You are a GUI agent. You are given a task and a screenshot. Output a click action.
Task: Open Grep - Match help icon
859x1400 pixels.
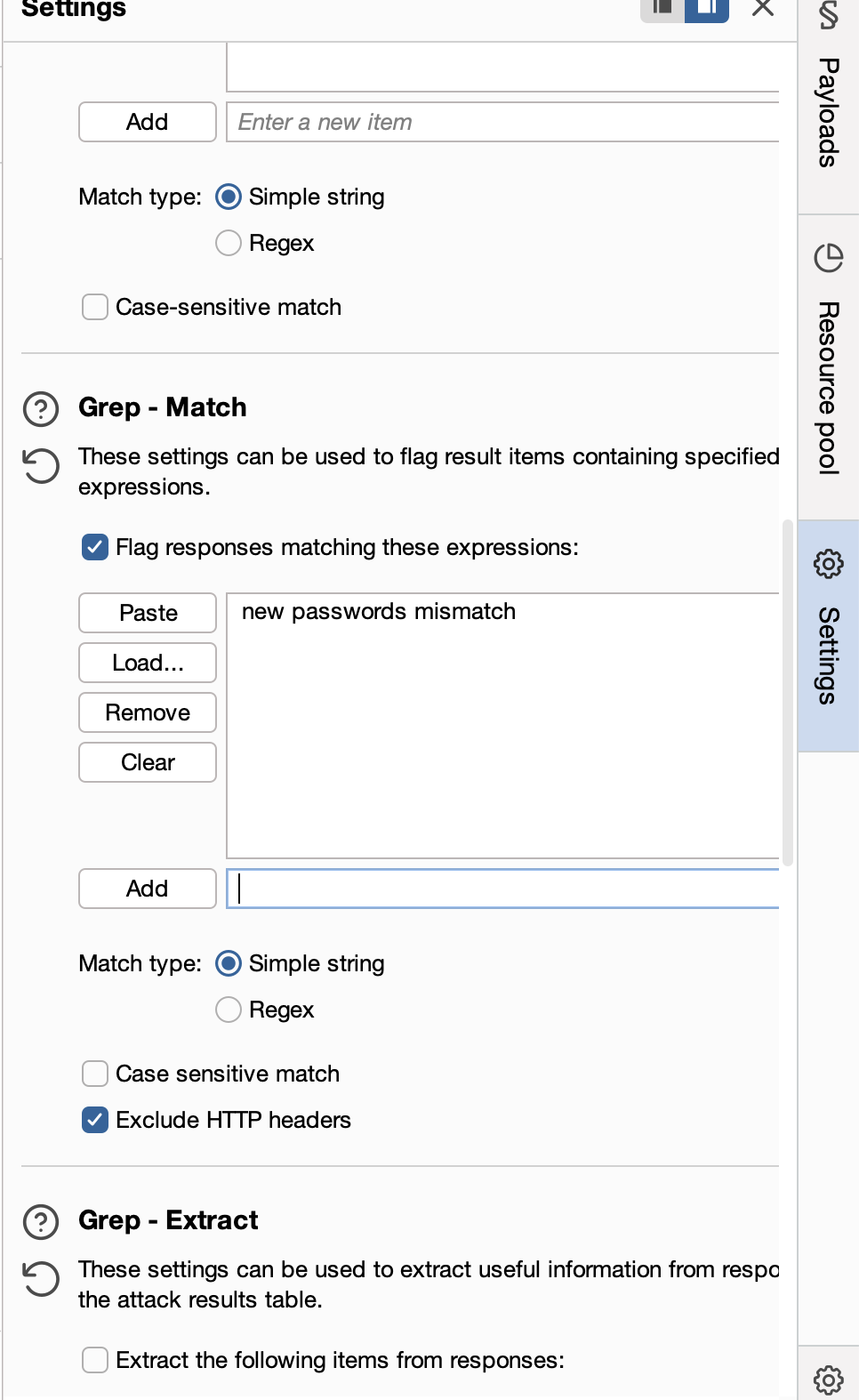click(41, 409)
